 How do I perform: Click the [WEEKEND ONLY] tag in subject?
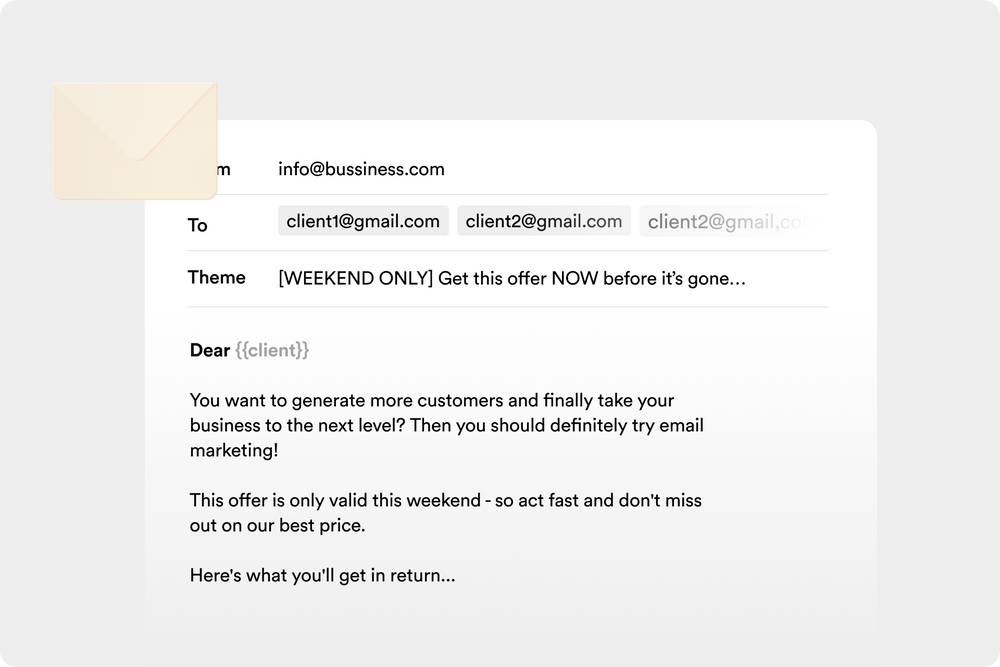point(355,279)
